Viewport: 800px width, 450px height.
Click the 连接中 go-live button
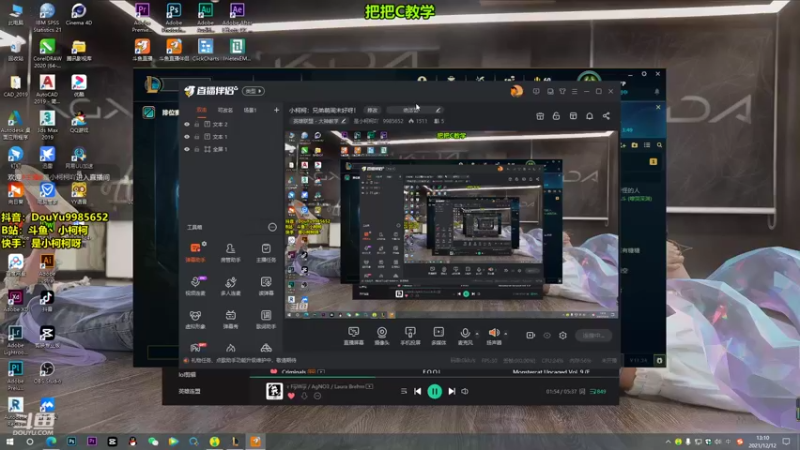[x=593, y=335]
